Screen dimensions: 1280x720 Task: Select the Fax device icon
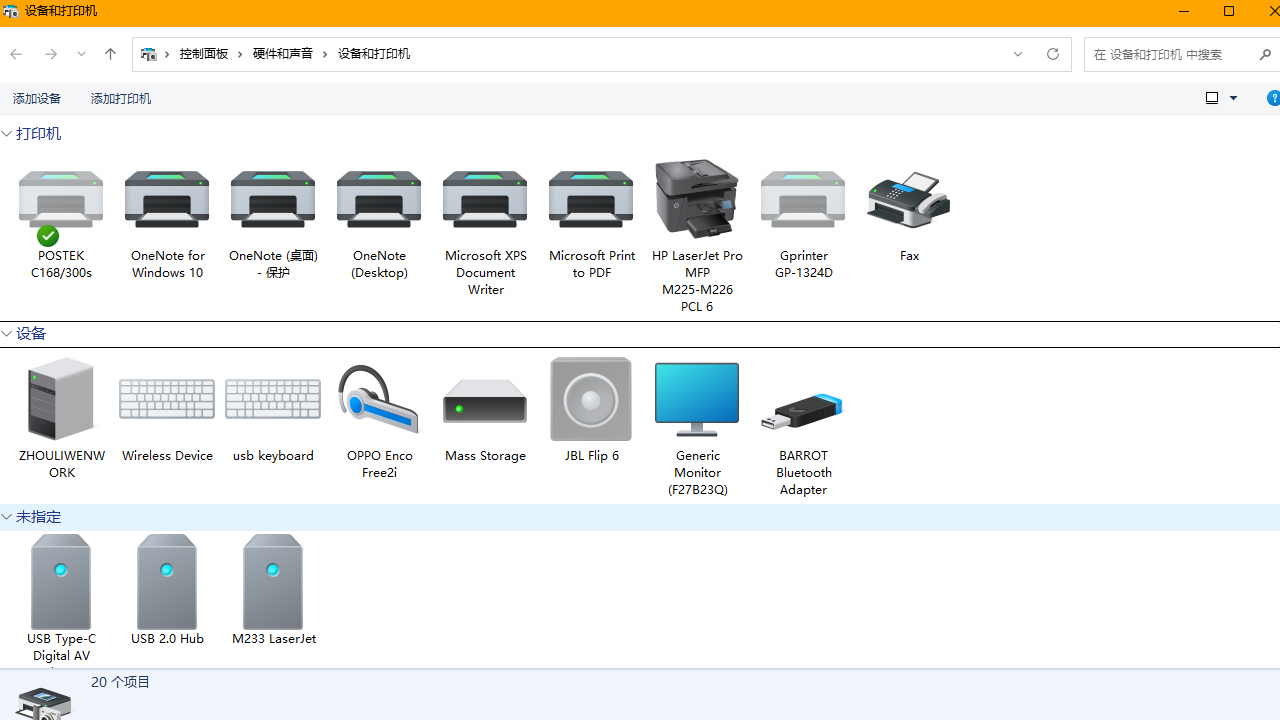tap(909, 200)
